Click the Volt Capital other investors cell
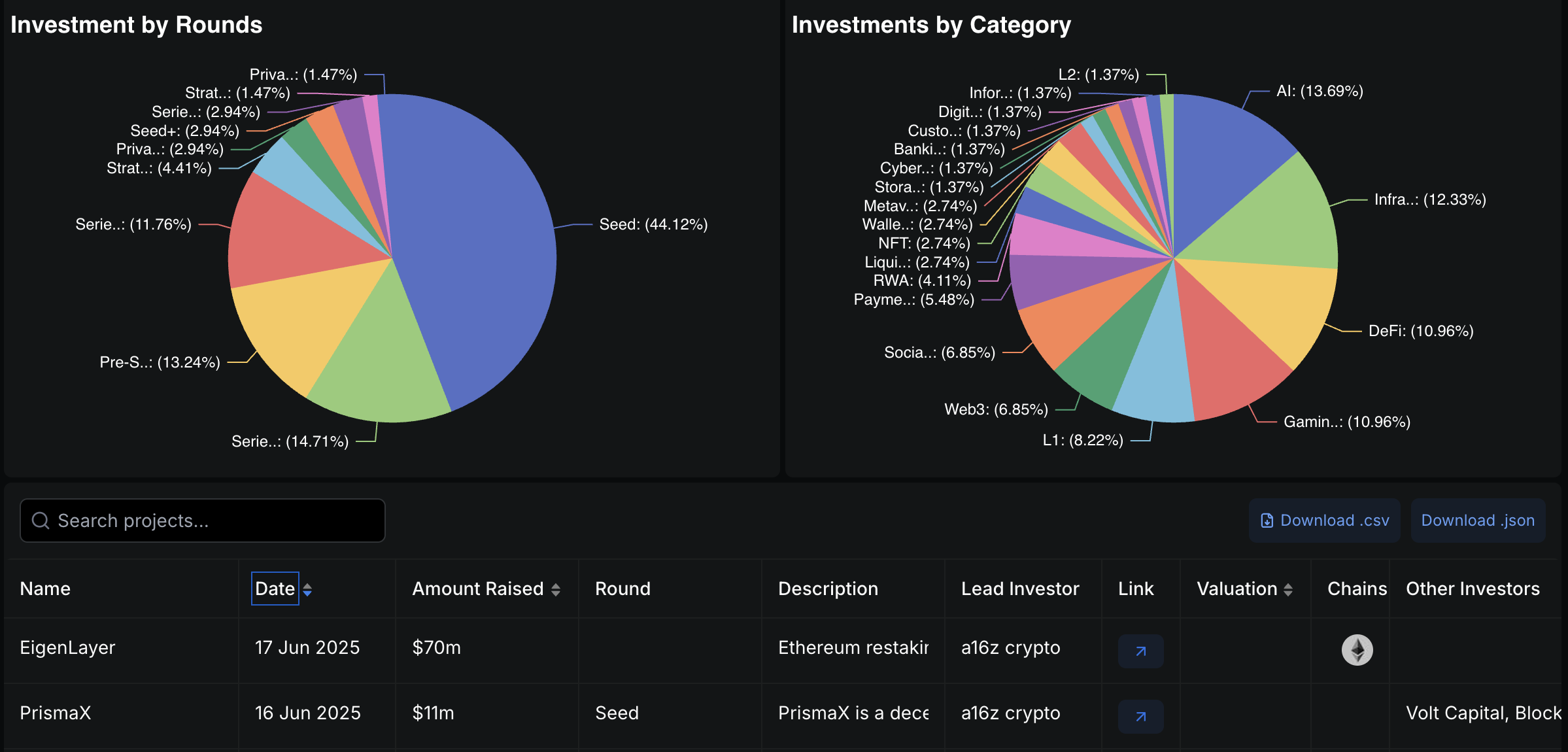 coord(1483,713)
